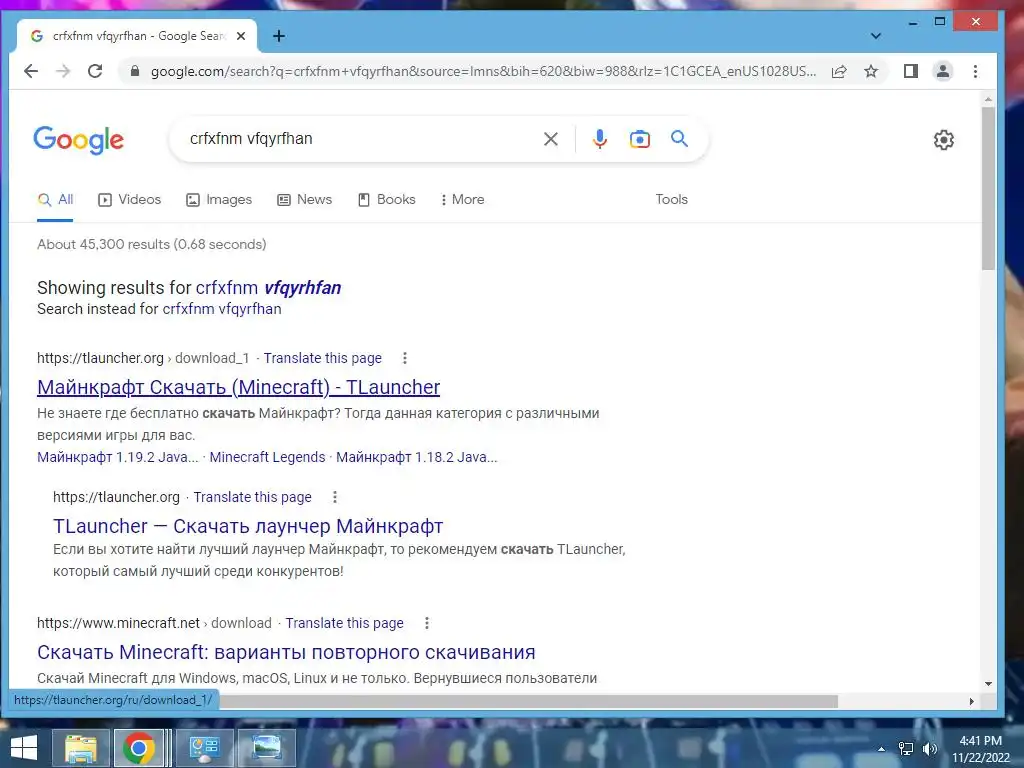Translate the tlauncher download_1 page
The width and height of the screenshot is (1024, 768).
coord(323,358)
